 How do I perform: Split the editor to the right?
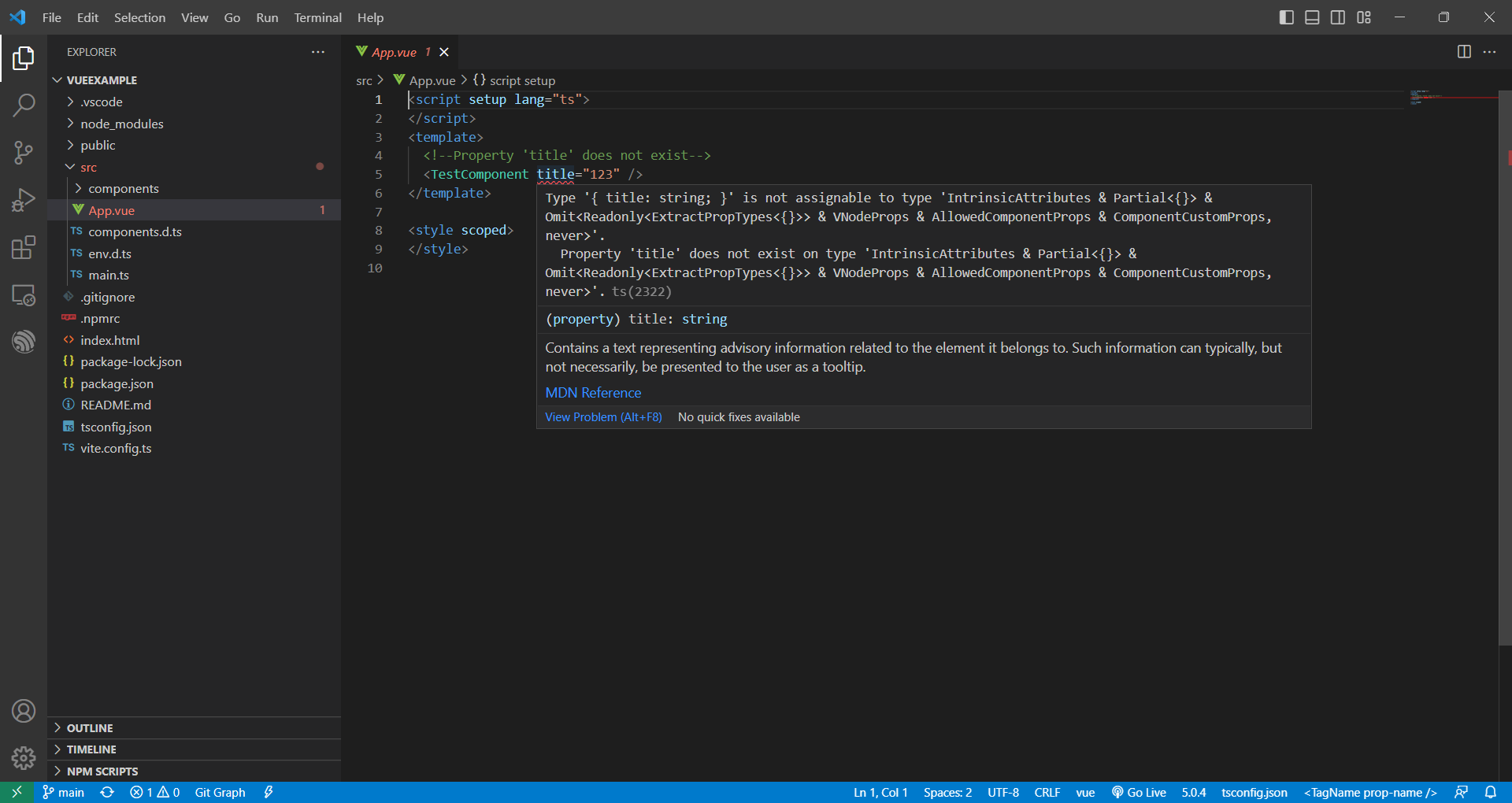[x=1464, y=52]
